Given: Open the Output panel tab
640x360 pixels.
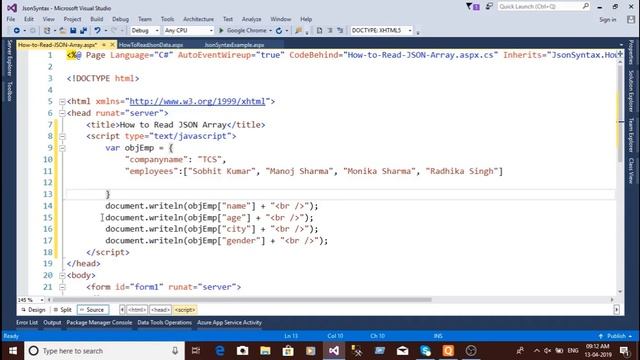Looking at the screenshot, I should [52, 322].
